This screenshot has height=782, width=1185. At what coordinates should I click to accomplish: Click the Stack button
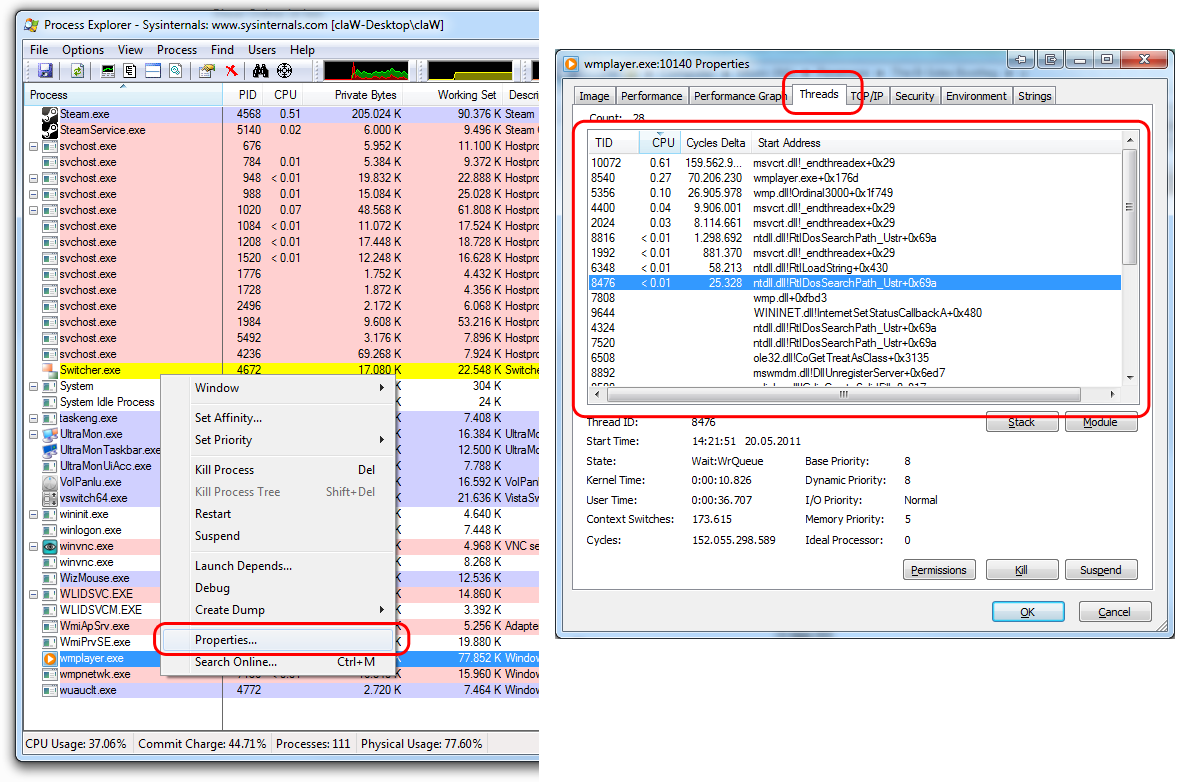point(1021,422)
